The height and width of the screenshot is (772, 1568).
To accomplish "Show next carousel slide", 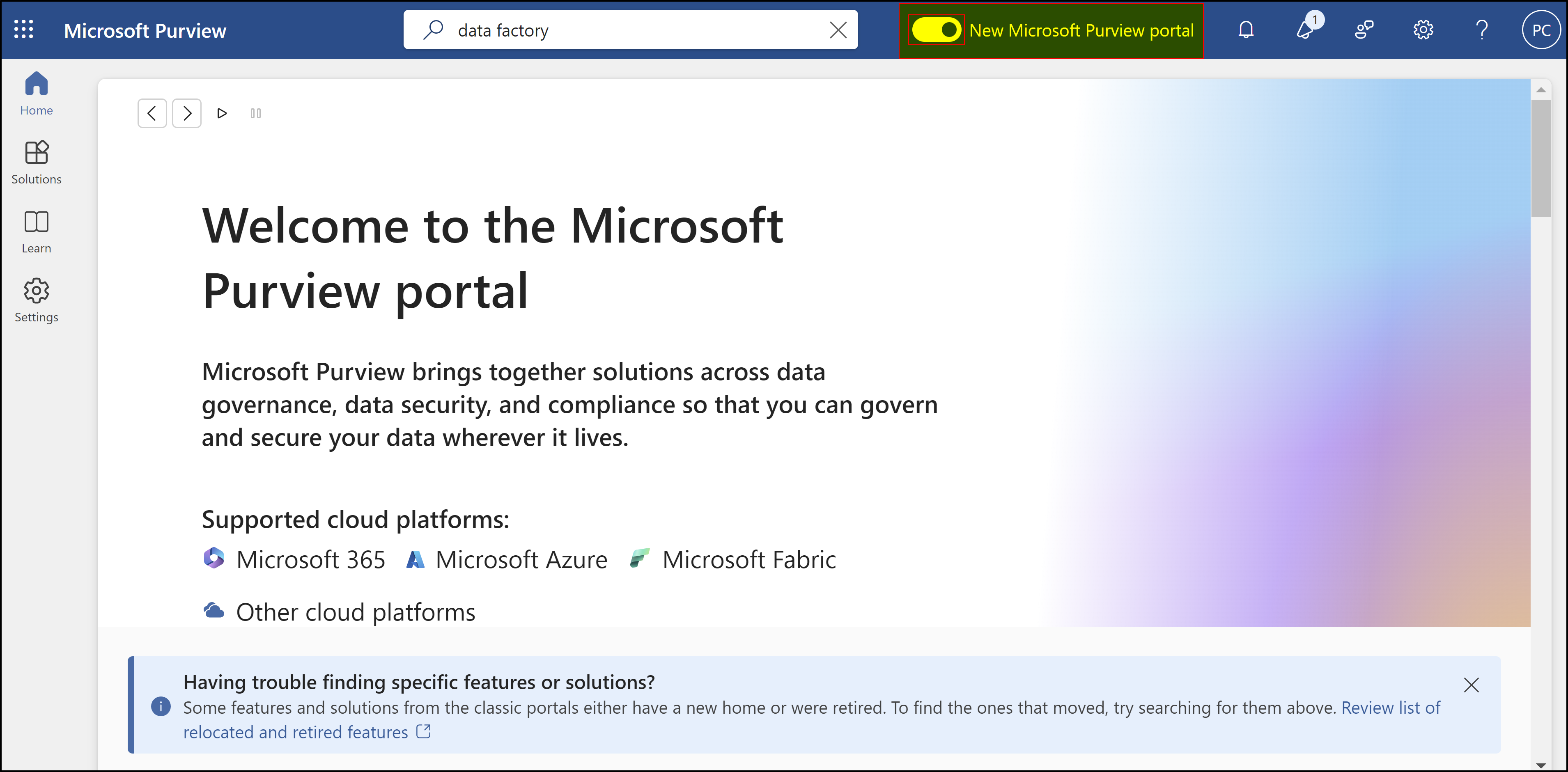I will (187, 113).
